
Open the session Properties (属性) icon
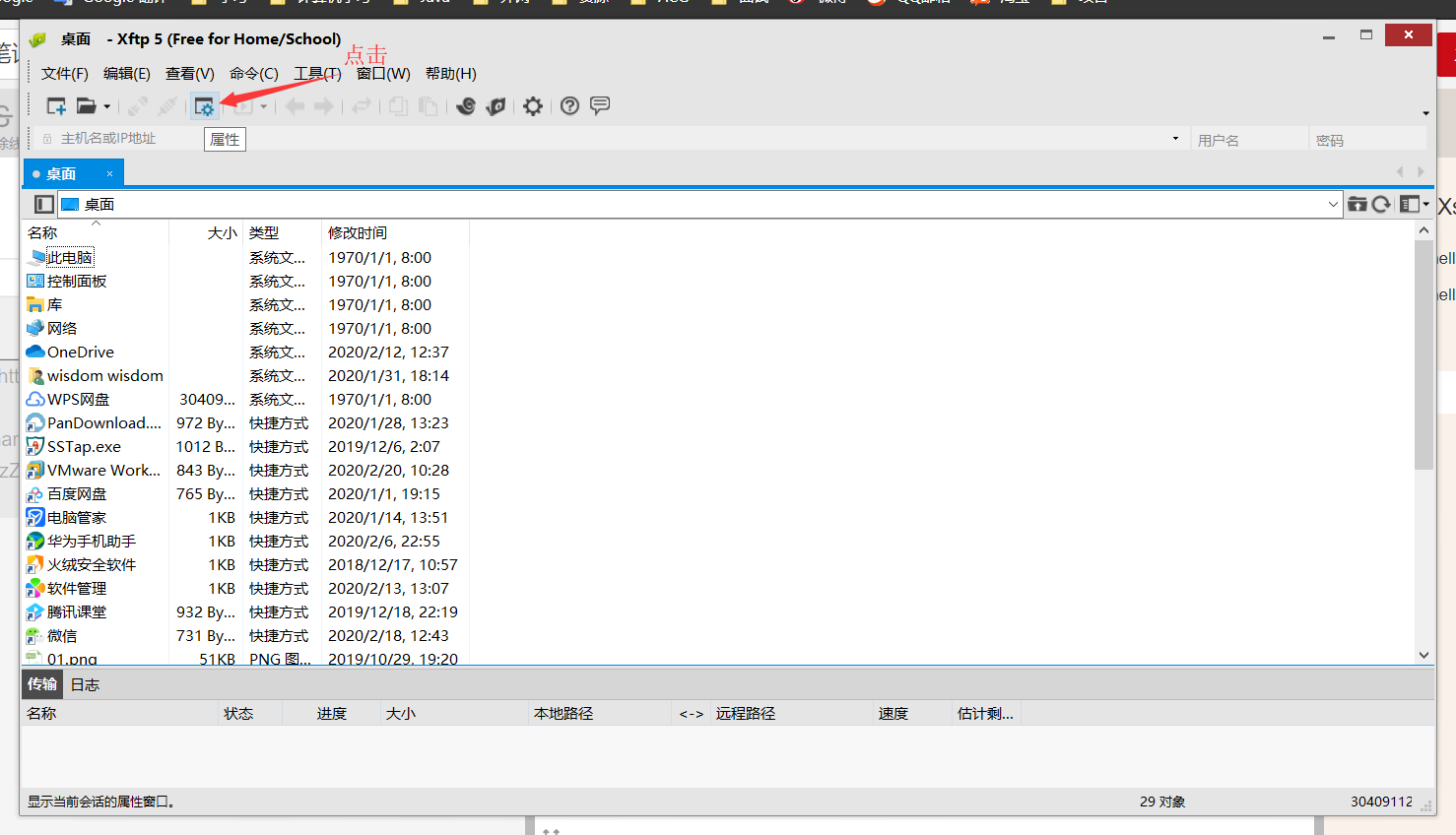tap(204, 106)
